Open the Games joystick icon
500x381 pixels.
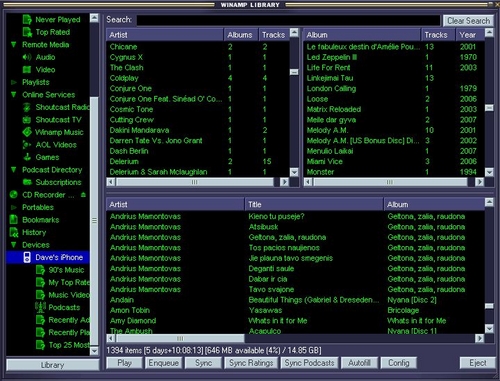[x=27, y=157]
